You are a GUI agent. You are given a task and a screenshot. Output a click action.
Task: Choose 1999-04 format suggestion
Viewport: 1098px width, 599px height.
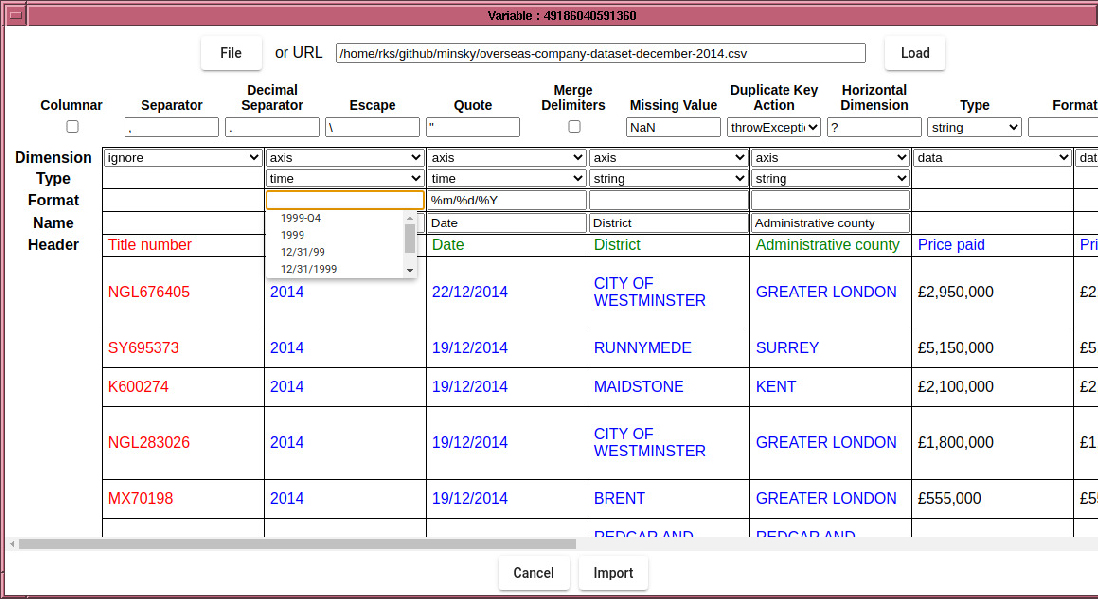tap(335, 218)
